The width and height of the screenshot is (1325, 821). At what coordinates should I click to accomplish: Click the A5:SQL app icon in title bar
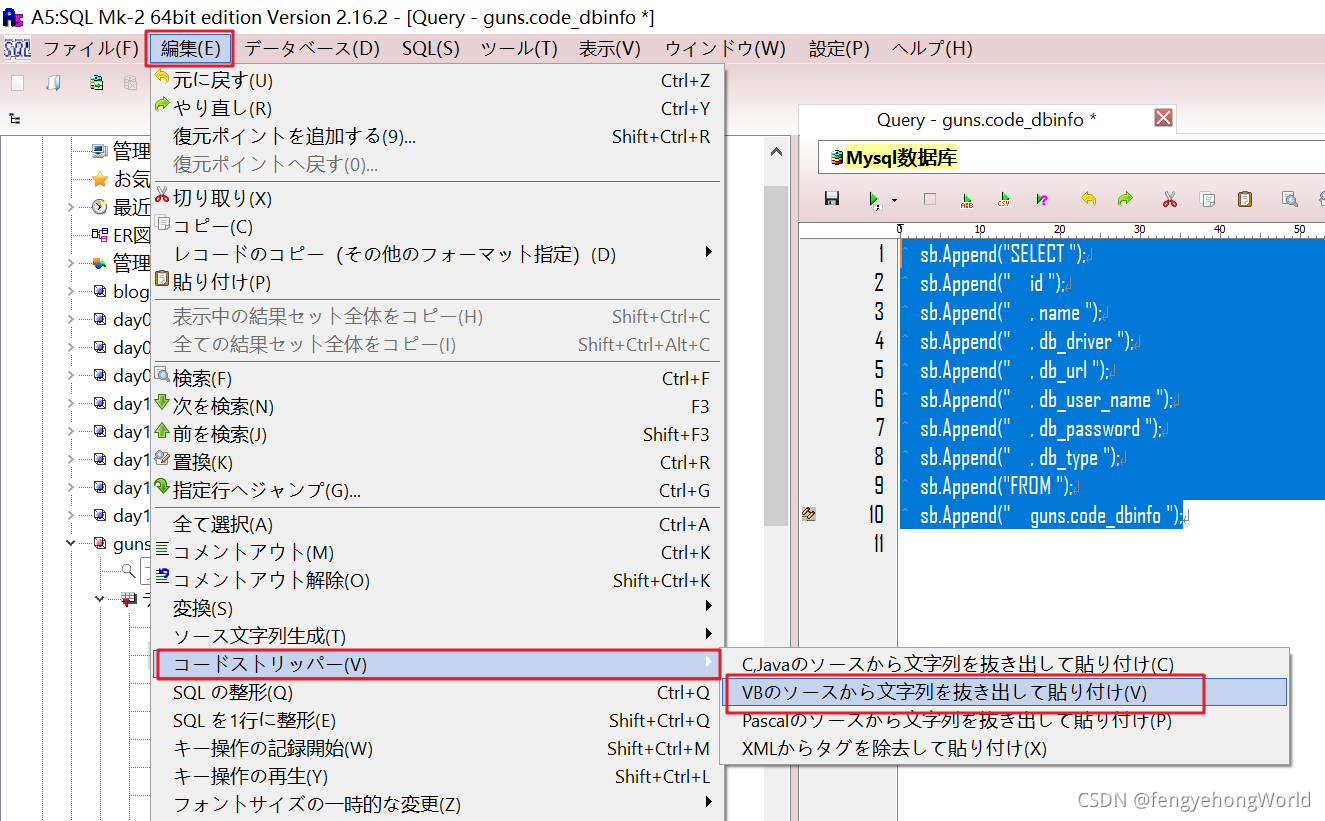click(x=14, y=15)
